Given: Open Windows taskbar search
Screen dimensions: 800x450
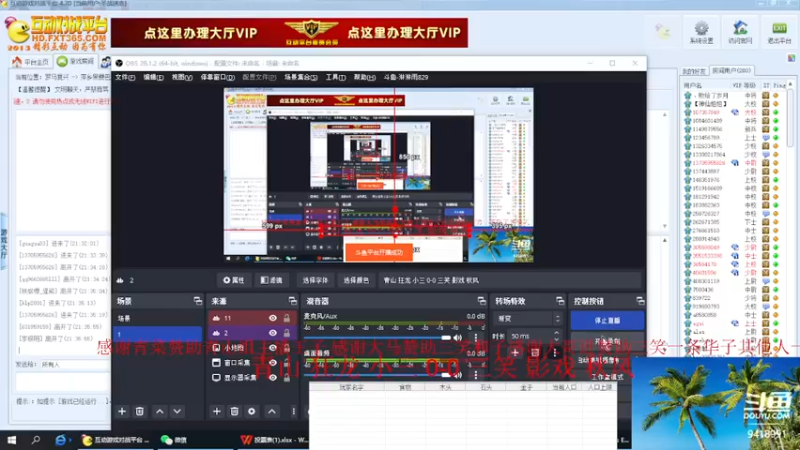Looking at the screenshot, I should (36, 440).
